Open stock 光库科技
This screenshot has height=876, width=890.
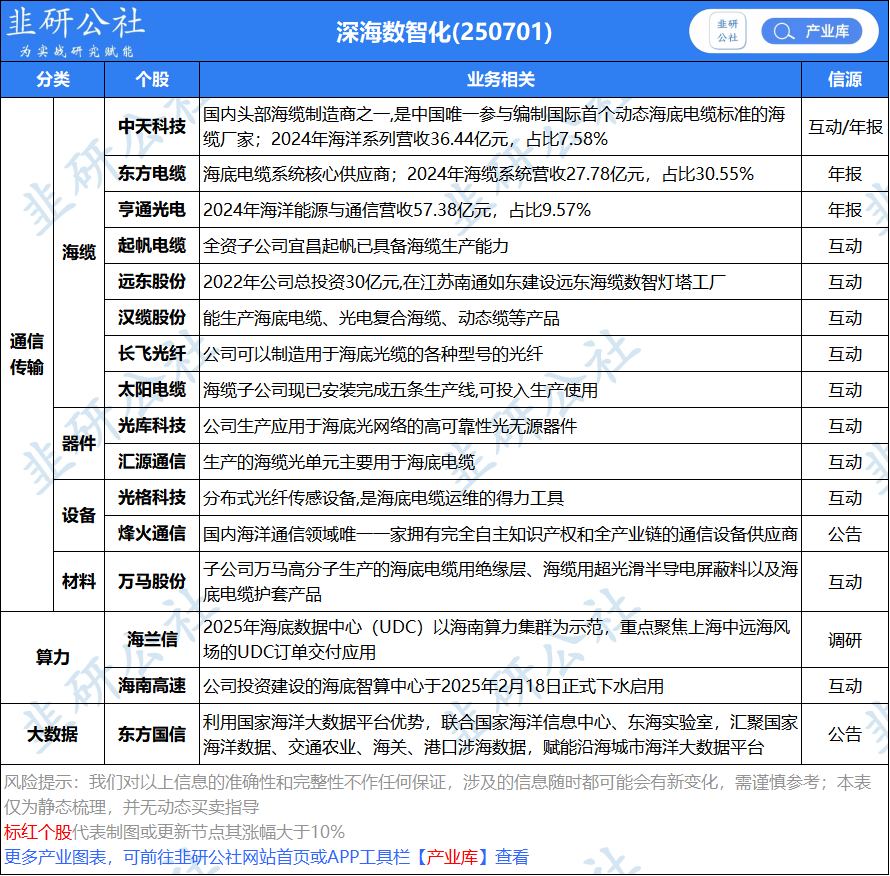[x=152, y=426]
